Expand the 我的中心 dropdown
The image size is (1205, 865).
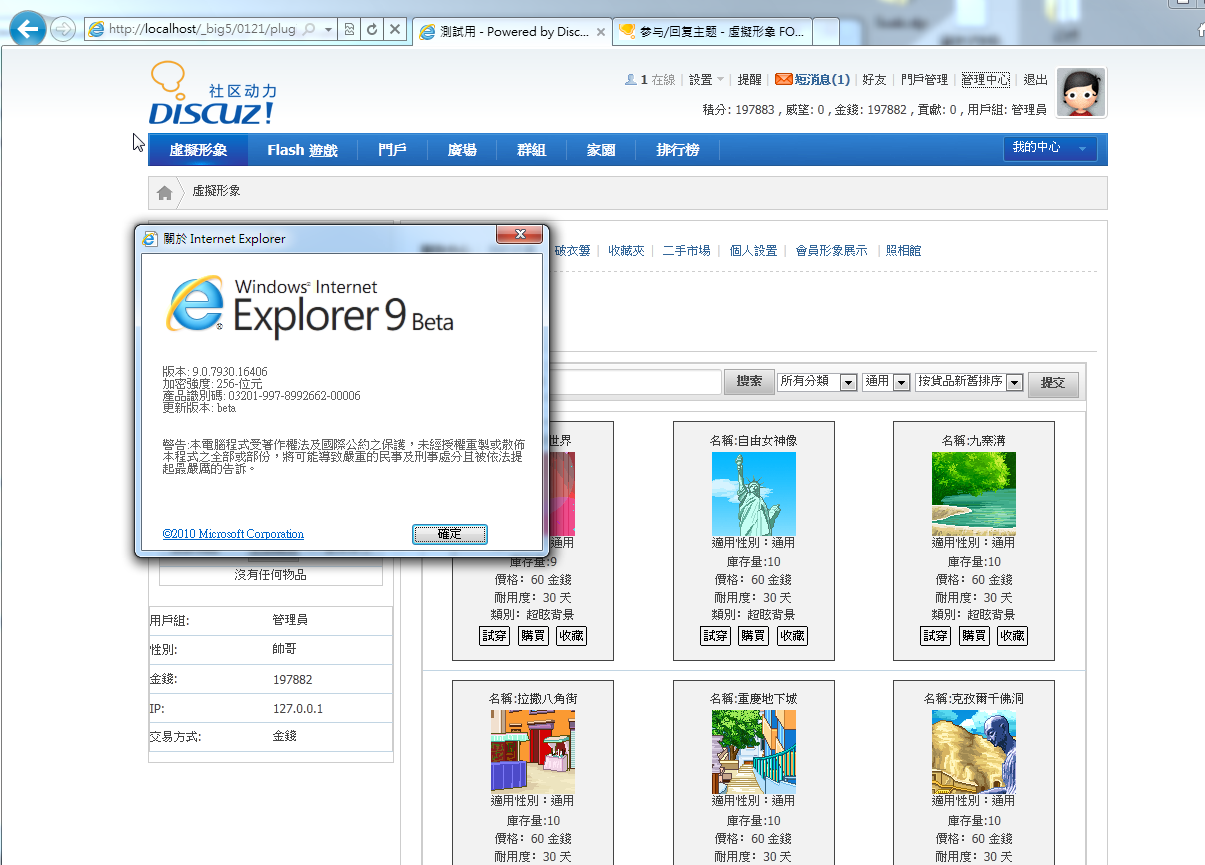[x=1050, y=148]
